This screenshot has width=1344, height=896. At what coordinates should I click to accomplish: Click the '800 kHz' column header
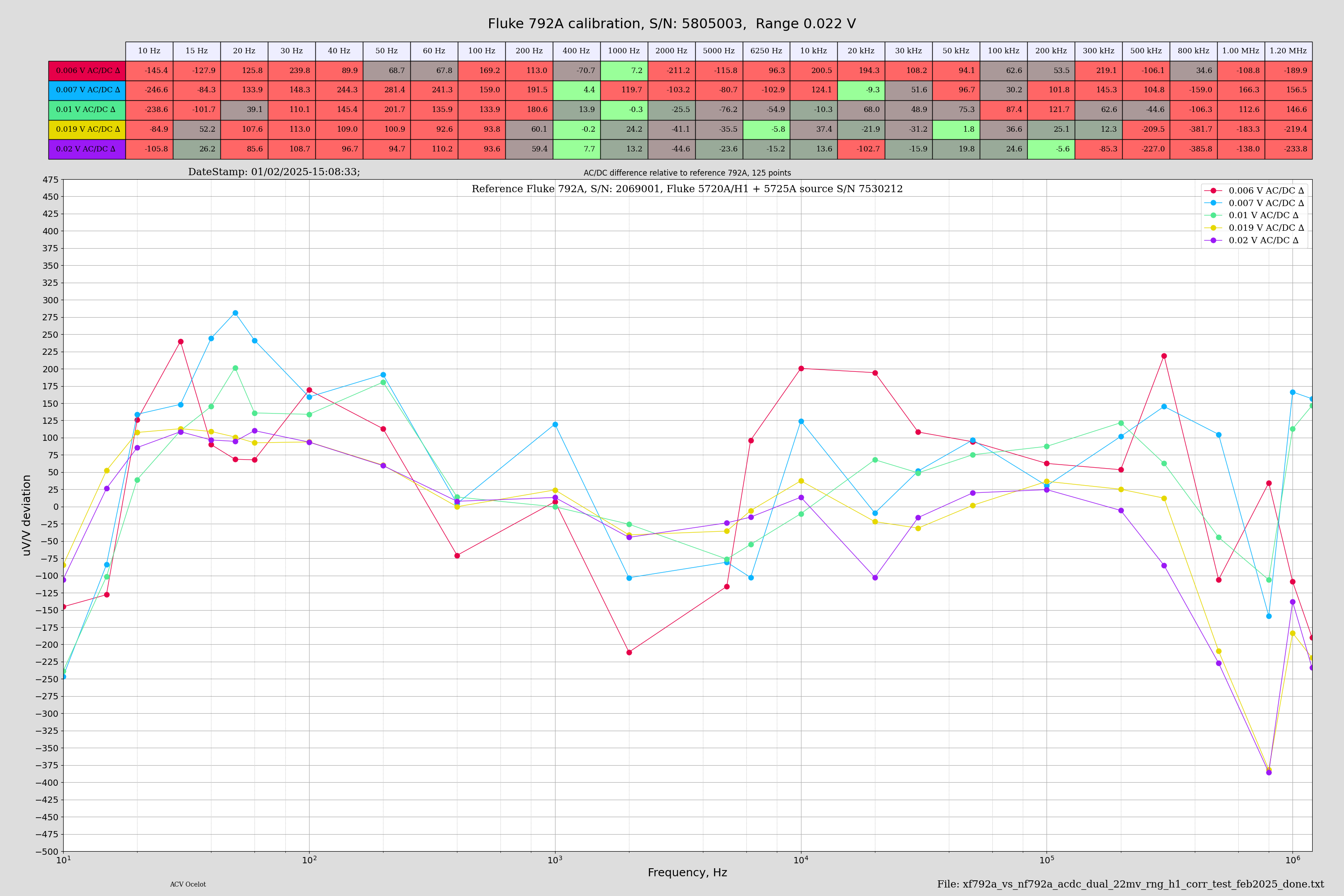(x=1194, y=52)
